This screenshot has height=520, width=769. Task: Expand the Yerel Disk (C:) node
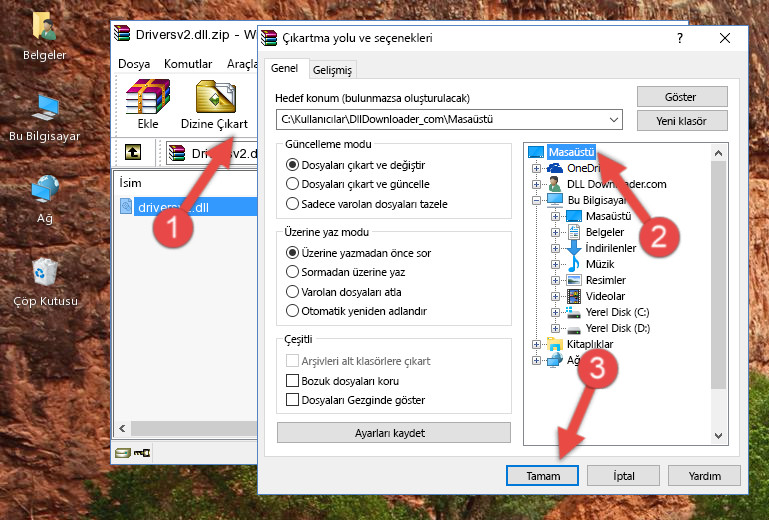555,312
